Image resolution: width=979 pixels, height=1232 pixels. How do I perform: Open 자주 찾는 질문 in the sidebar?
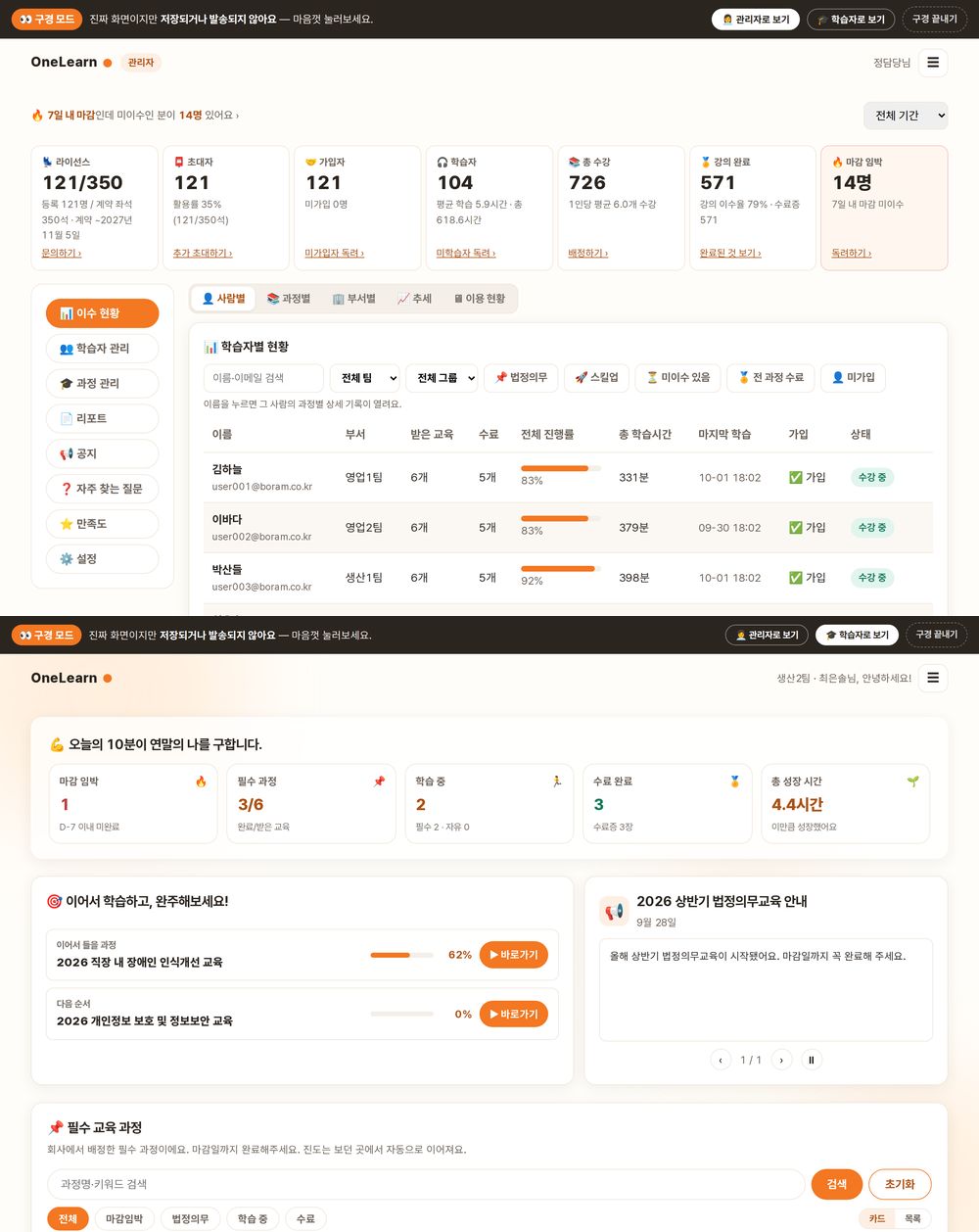point(102,489)
